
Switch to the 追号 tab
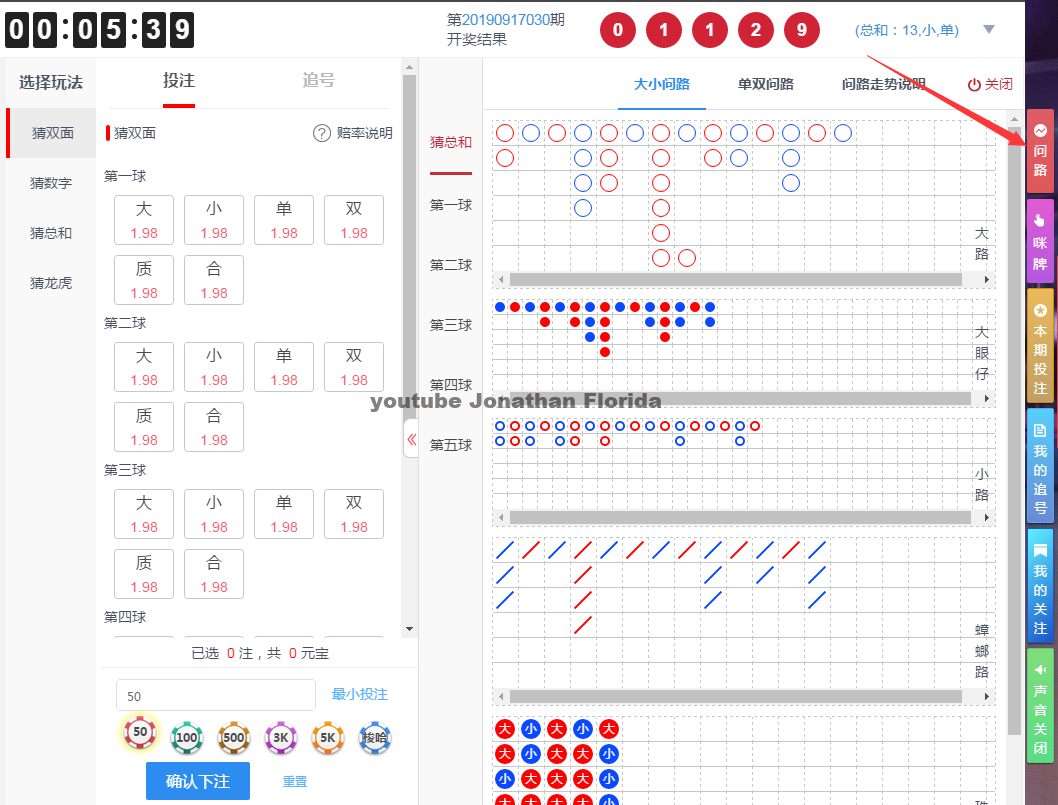(319, 81)
